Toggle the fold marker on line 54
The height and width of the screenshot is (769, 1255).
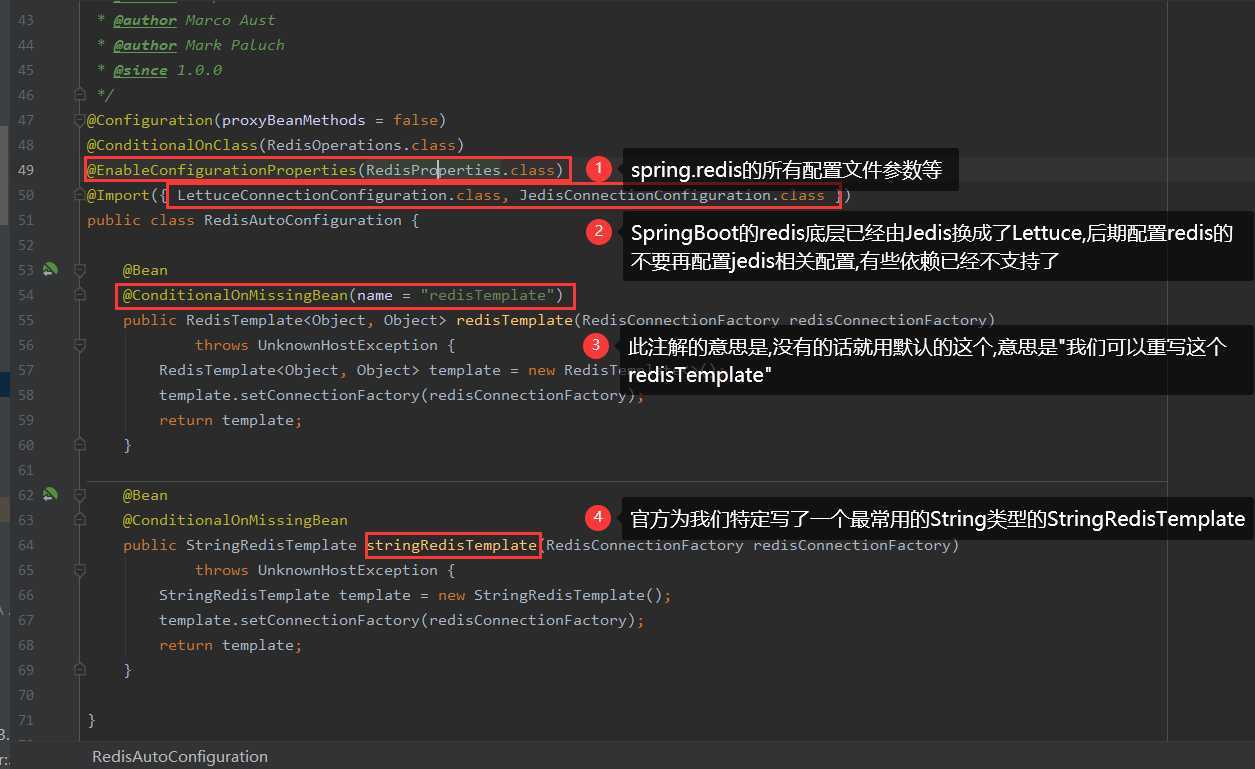(80, 295)
